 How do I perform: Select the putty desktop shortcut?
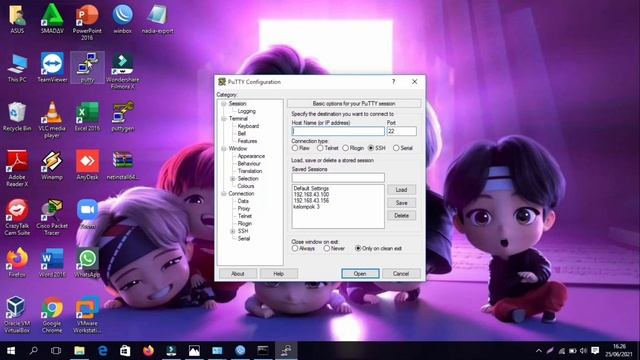87,67
